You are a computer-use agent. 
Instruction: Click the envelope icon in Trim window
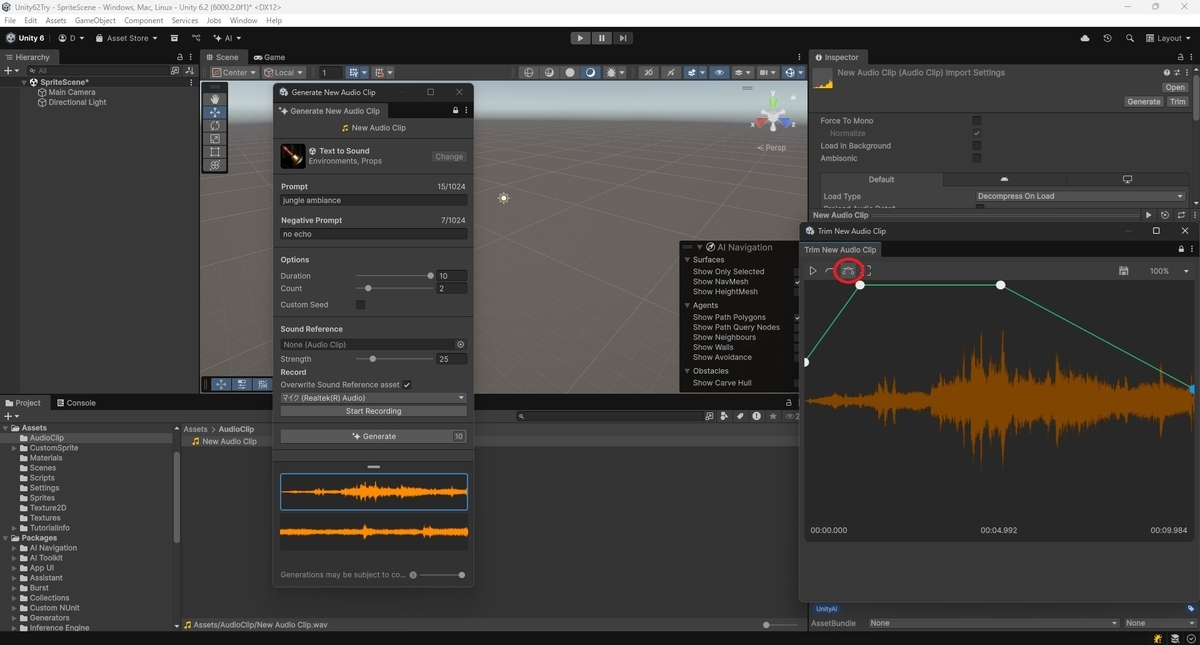(848, 271)
